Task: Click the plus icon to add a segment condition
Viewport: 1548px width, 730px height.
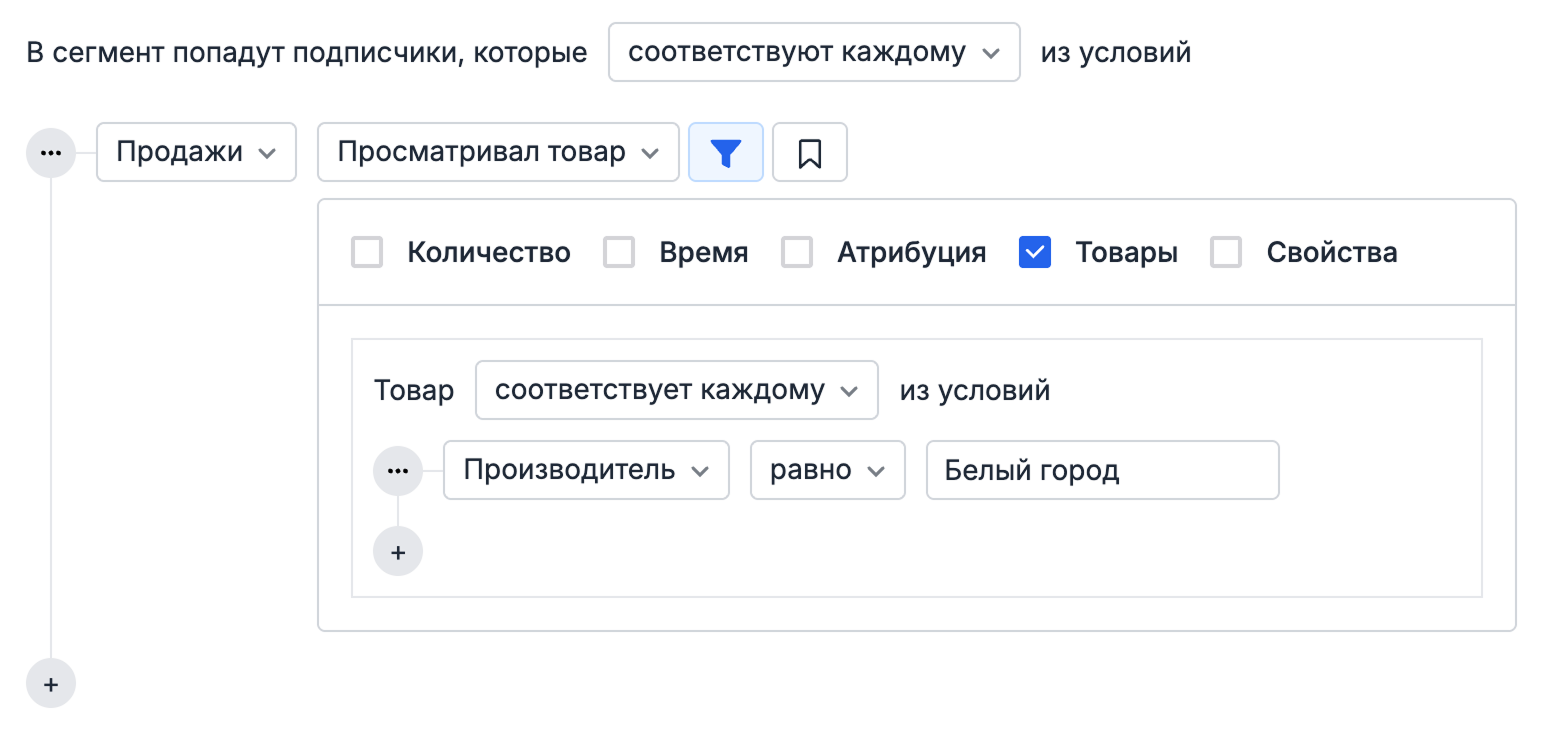Action: coord(50,684)
